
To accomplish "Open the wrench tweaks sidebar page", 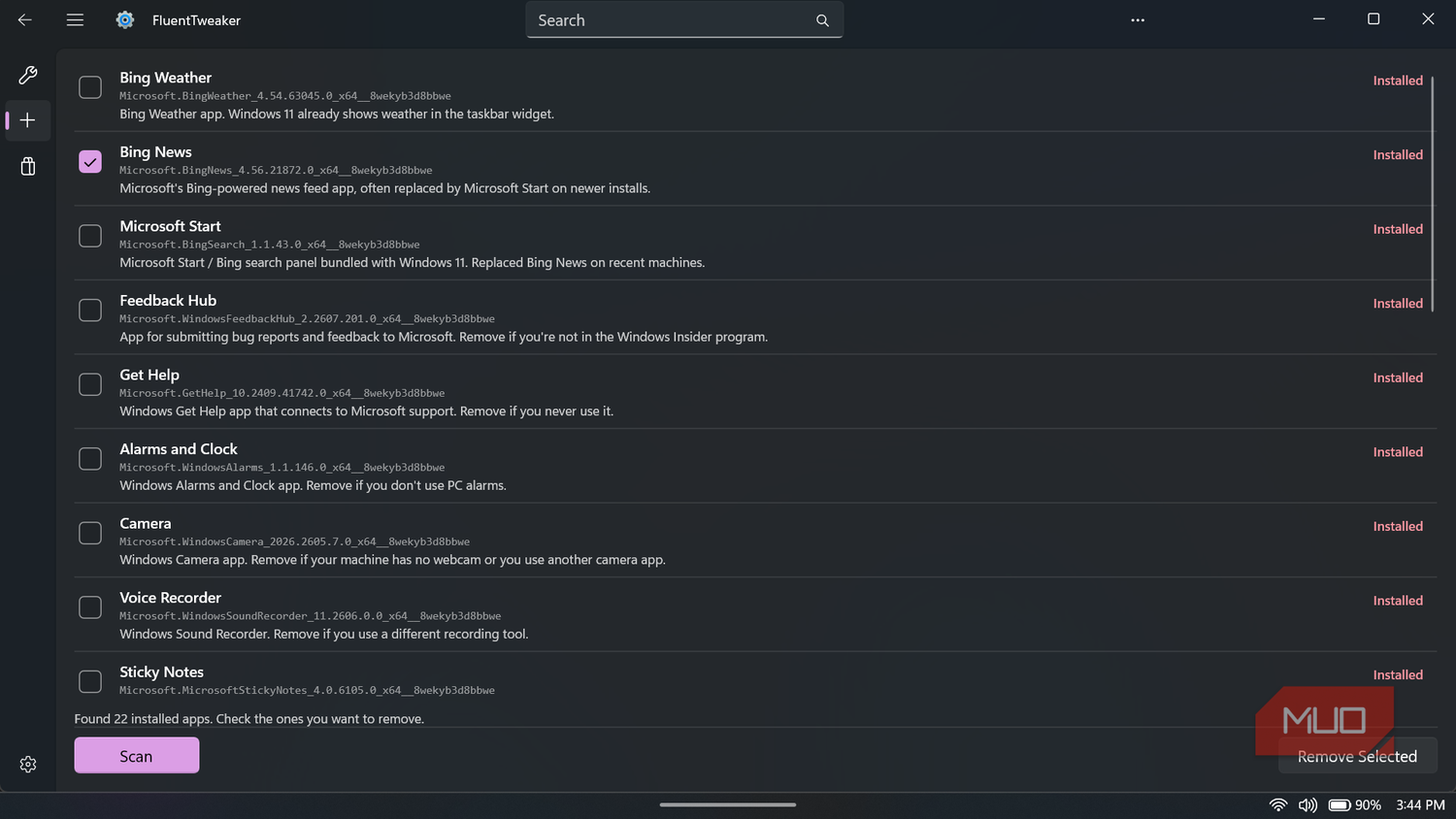I will coord(28,75).
